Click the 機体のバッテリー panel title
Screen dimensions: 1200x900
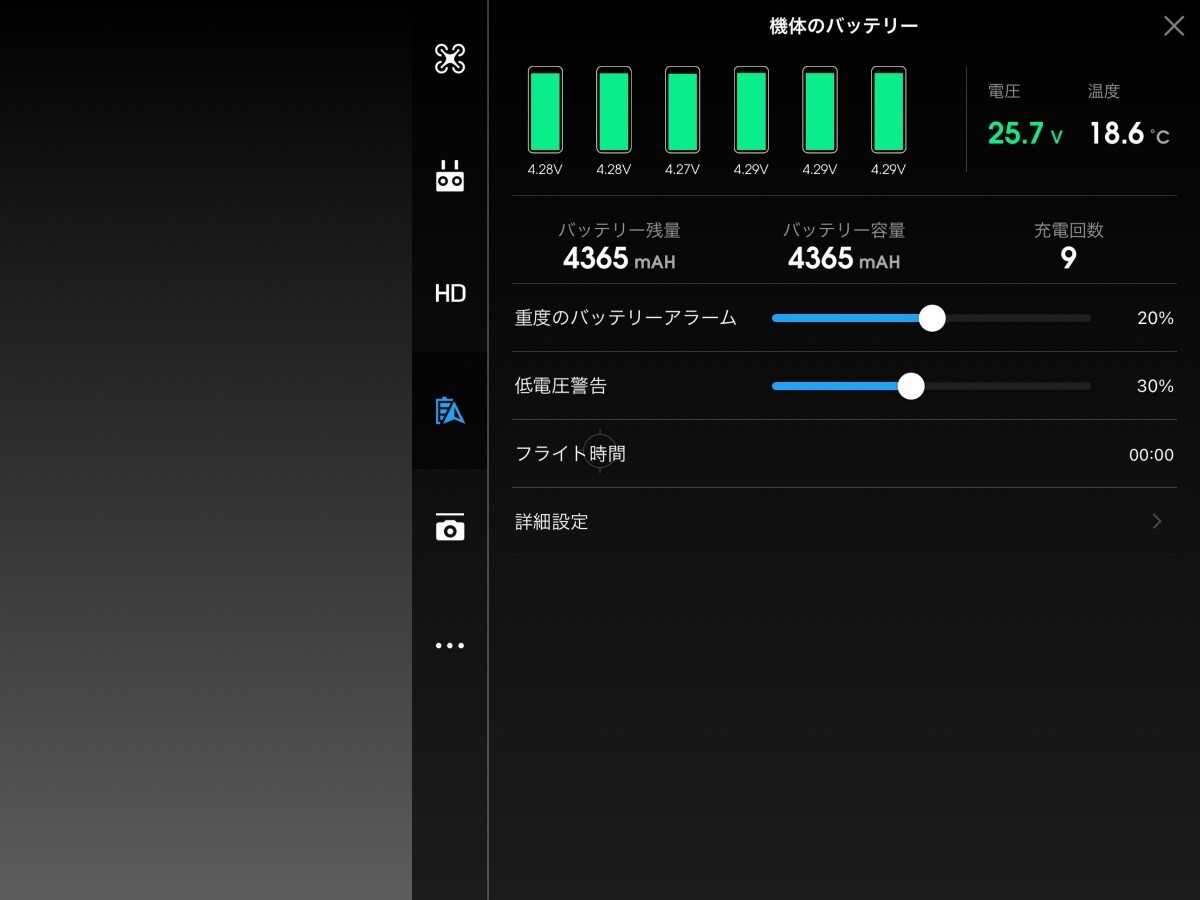pos(844,26)
